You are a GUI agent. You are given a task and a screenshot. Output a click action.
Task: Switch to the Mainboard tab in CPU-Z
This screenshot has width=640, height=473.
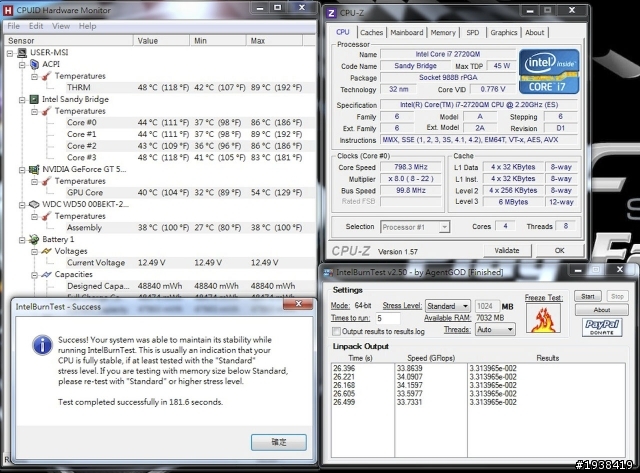coord(407,33)
